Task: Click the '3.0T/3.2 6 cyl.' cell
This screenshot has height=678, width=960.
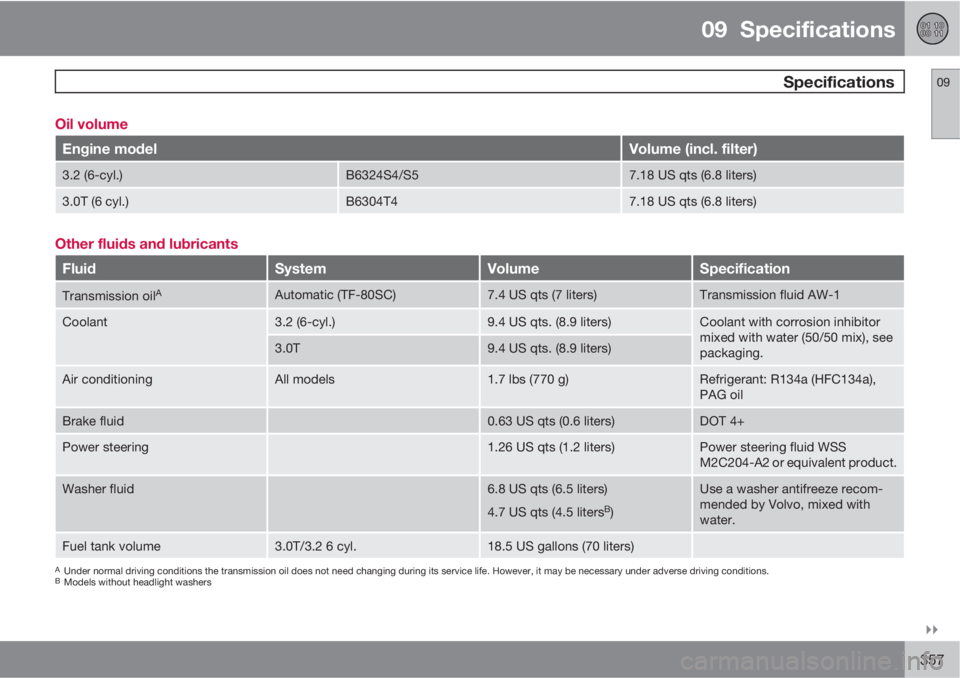Action: pos(373,546)
